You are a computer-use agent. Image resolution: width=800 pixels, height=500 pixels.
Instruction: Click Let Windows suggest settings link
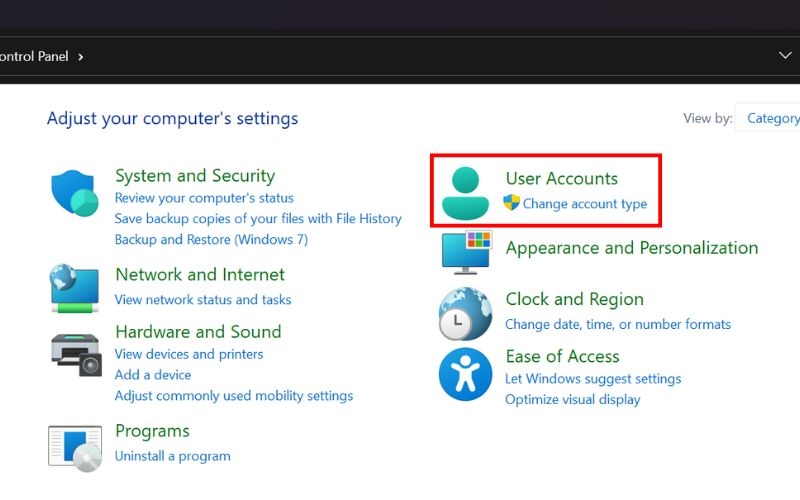593,379
